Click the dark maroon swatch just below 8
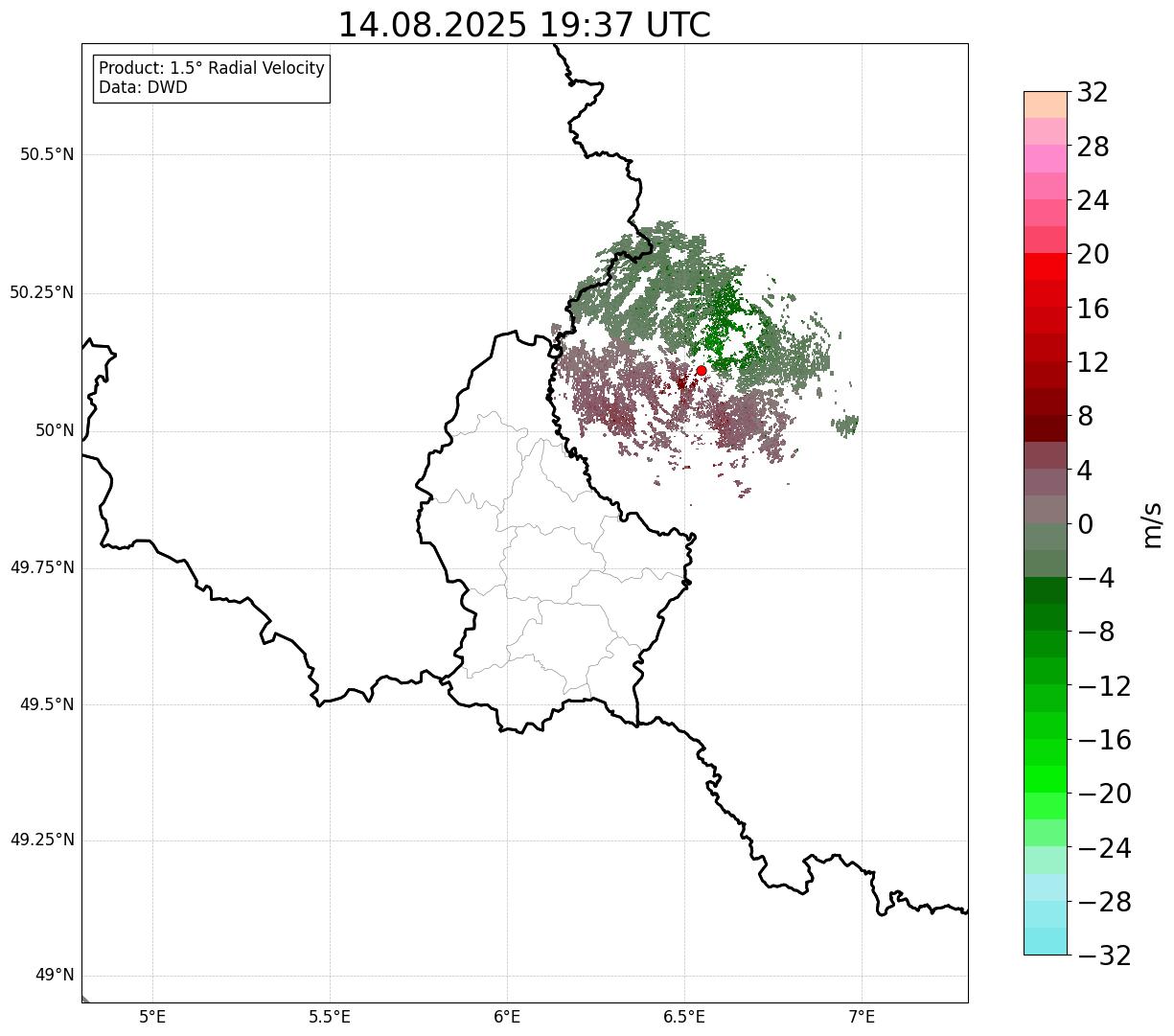This screenshot has width=1174, height=1036. 1045,428
